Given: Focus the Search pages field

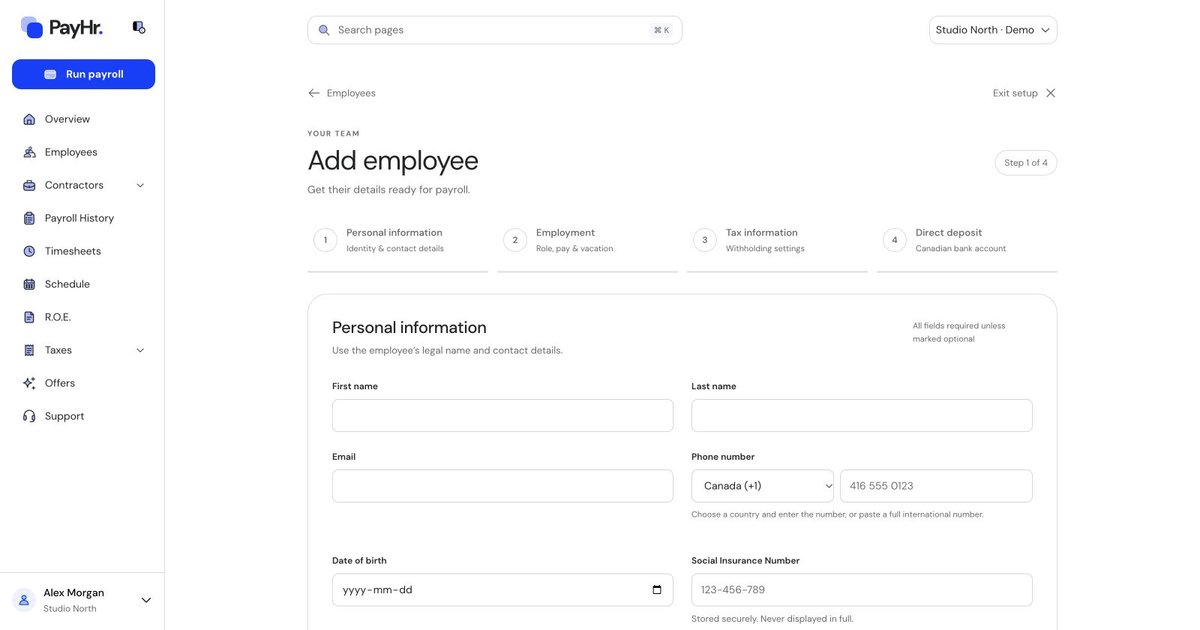Looking at the screenshot, I should [x=495, y=30].
